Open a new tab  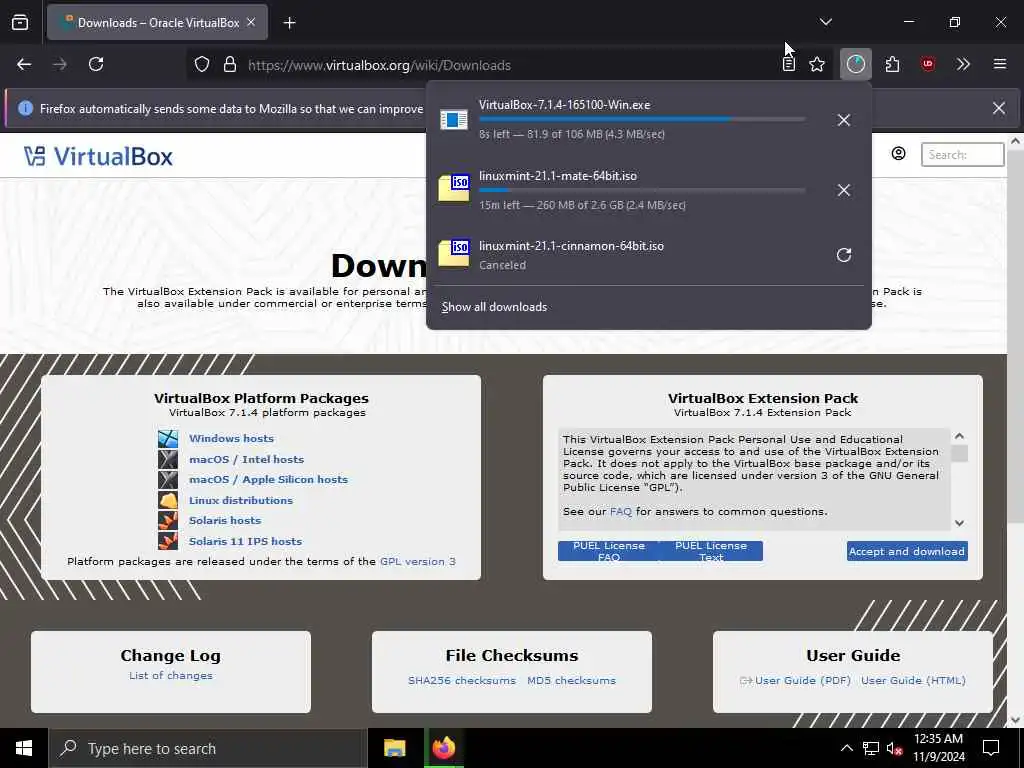[289, 23]
